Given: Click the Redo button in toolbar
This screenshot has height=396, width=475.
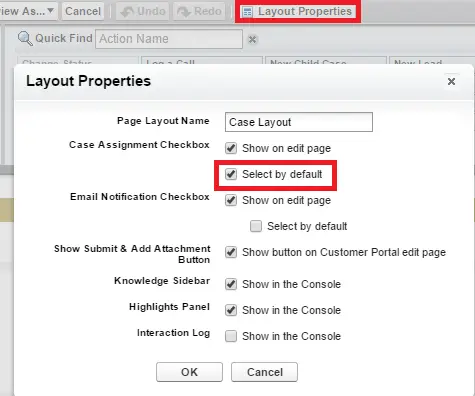Looking at the screenshot, I should point(199,11).
